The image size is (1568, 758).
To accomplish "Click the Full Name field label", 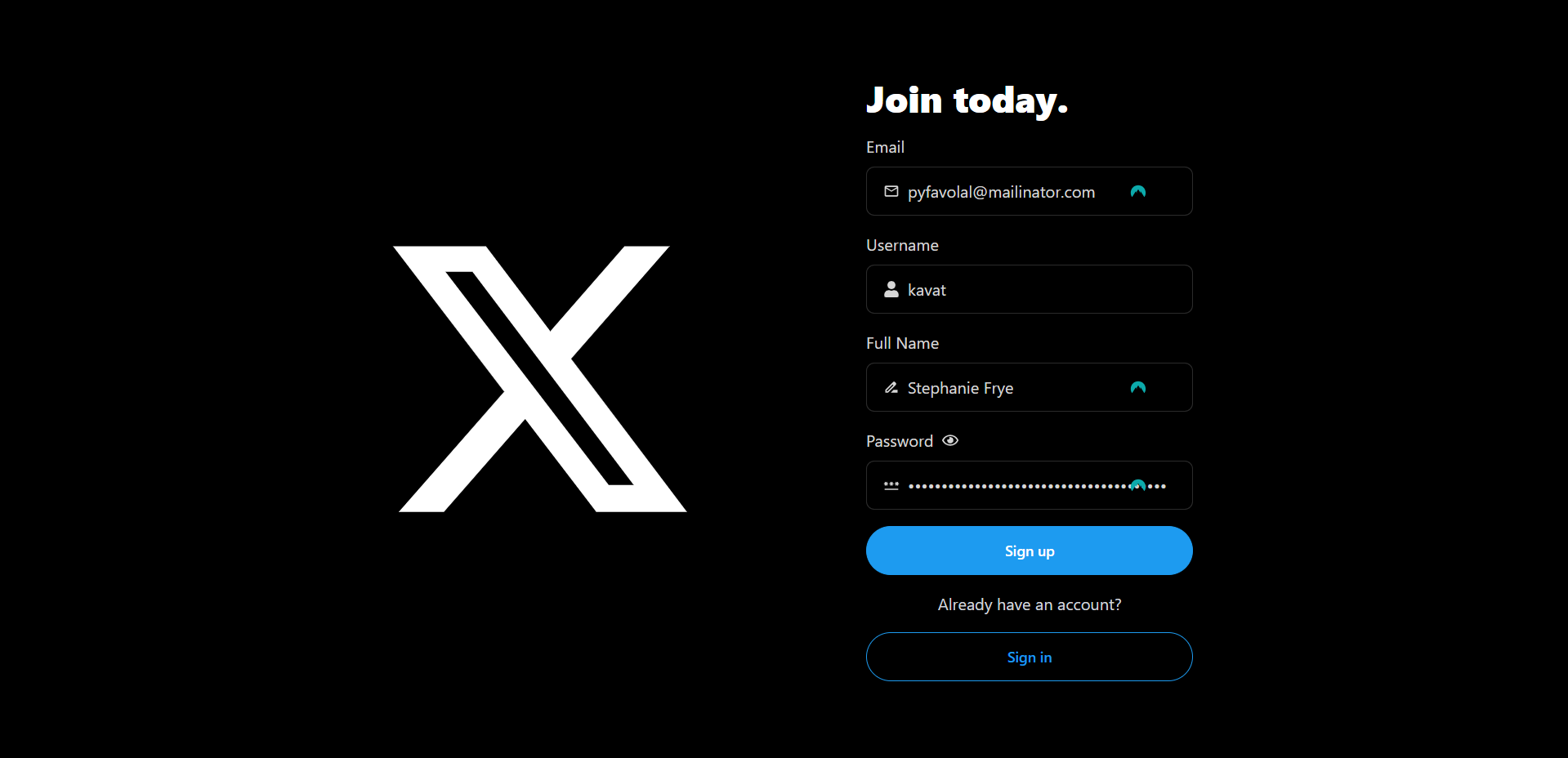I will tap(902, 343).
